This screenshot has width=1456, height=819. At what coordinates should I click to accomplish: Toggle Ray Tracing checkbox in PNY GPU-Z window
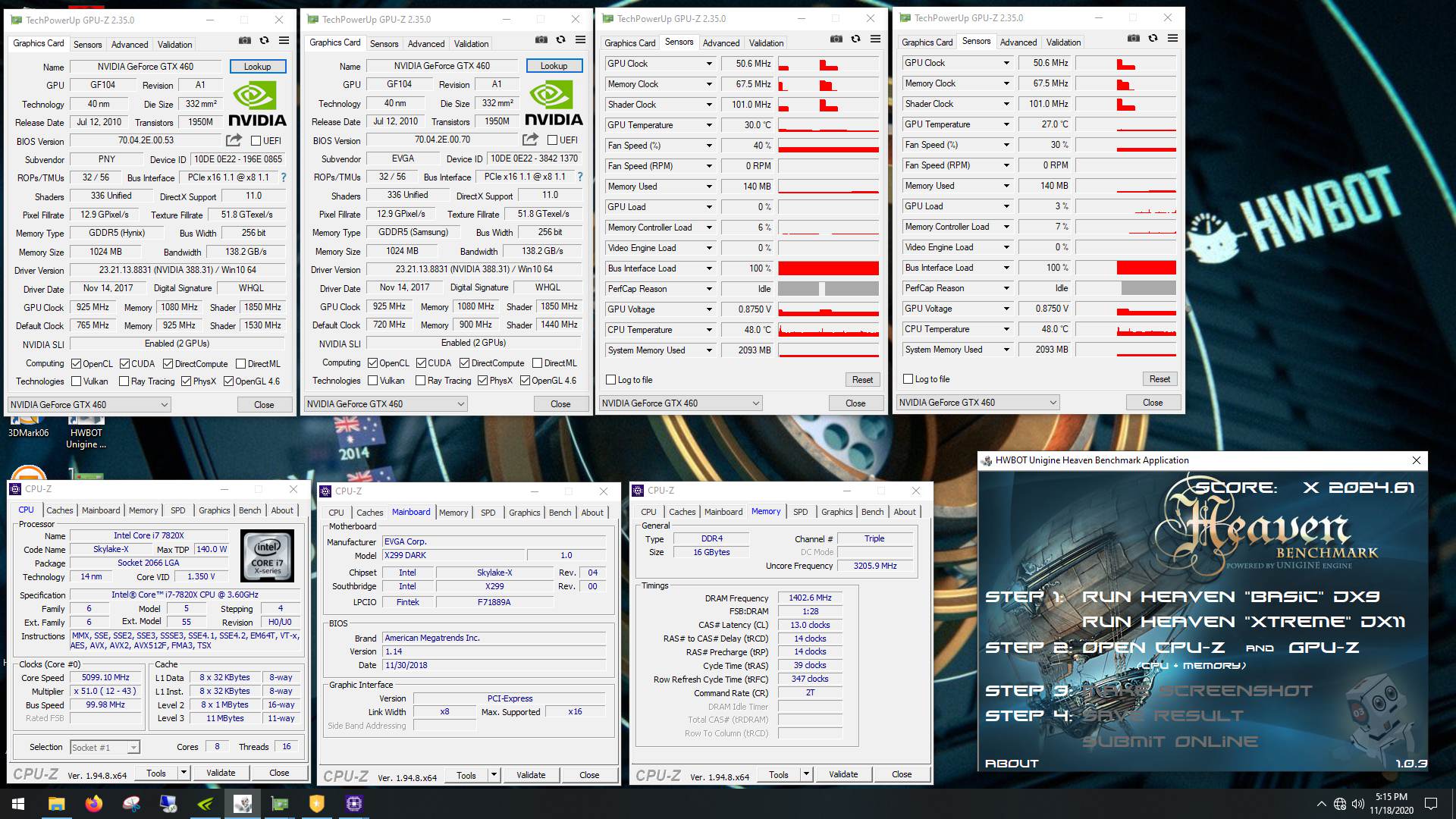pos(124,381)
